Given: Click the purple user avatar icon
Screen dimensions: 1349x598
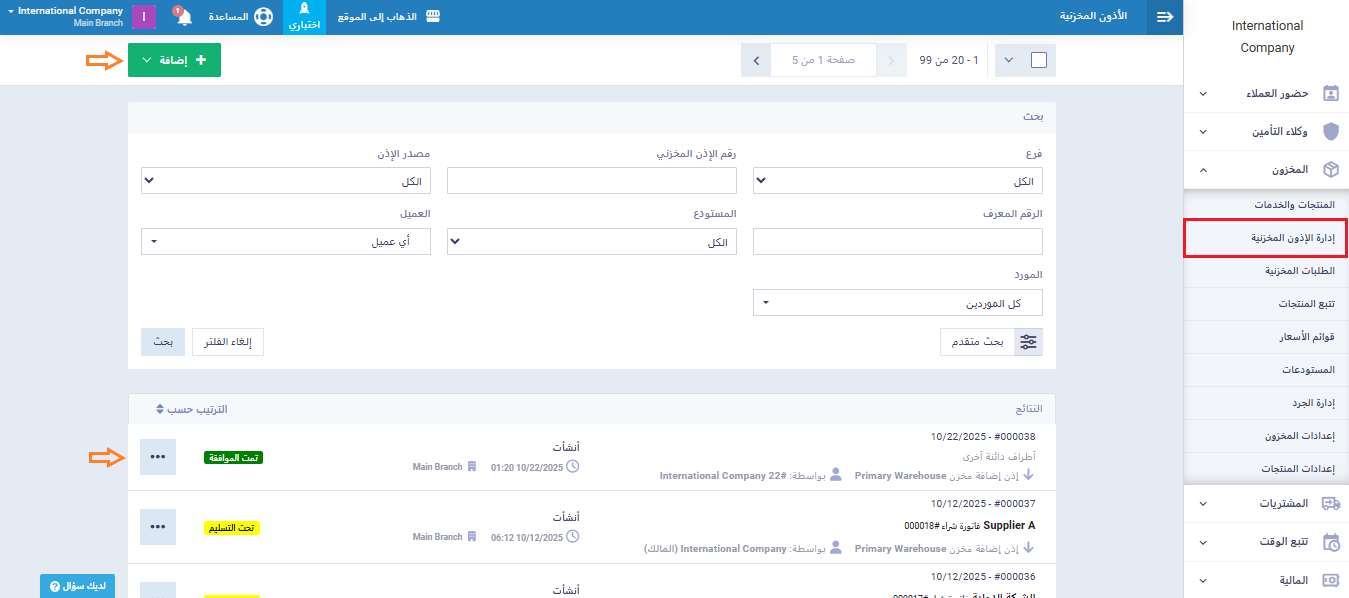Looking at the screenshot, I should (144, 17).
